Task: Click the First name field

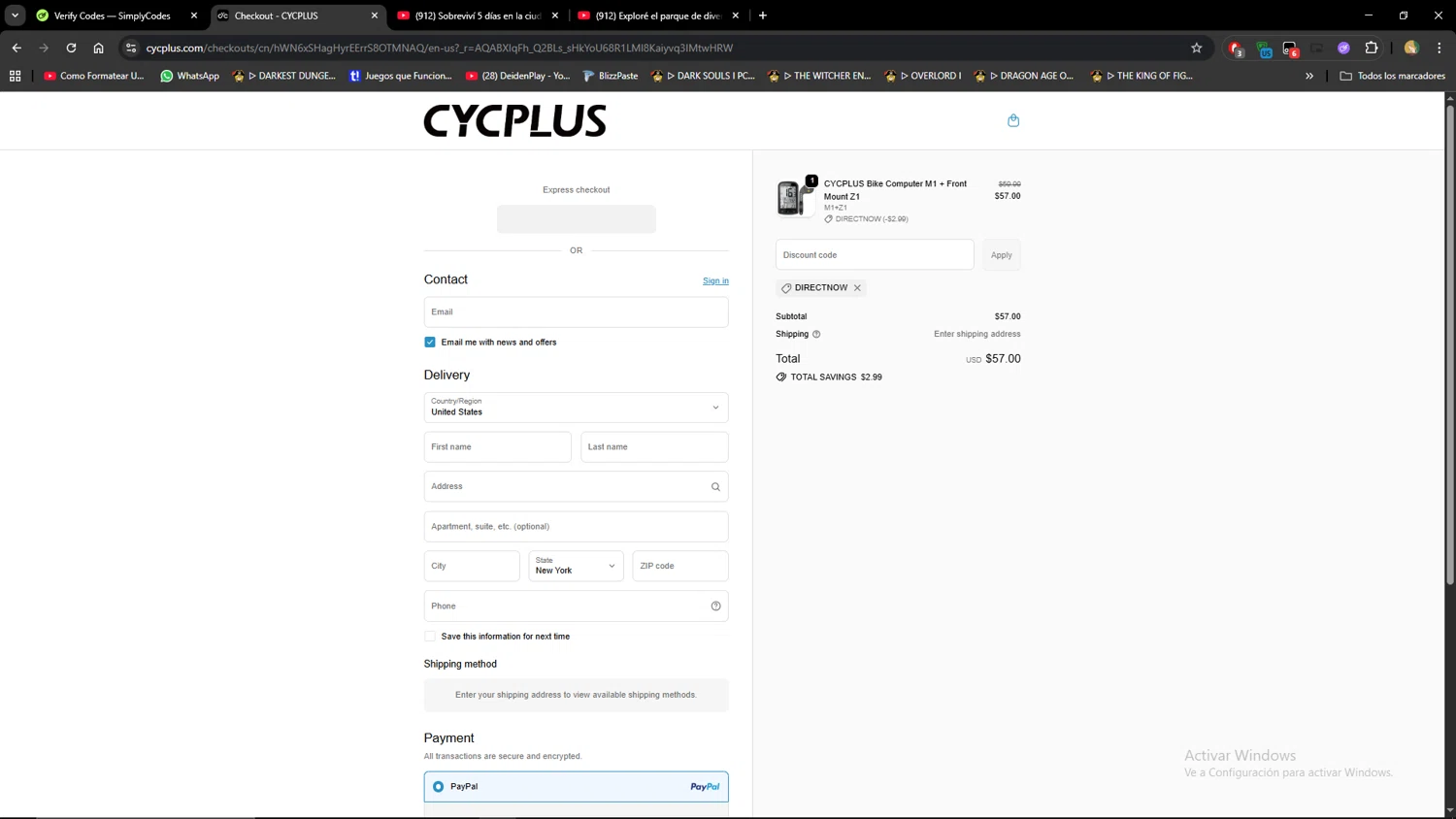Action: [497, 447]
